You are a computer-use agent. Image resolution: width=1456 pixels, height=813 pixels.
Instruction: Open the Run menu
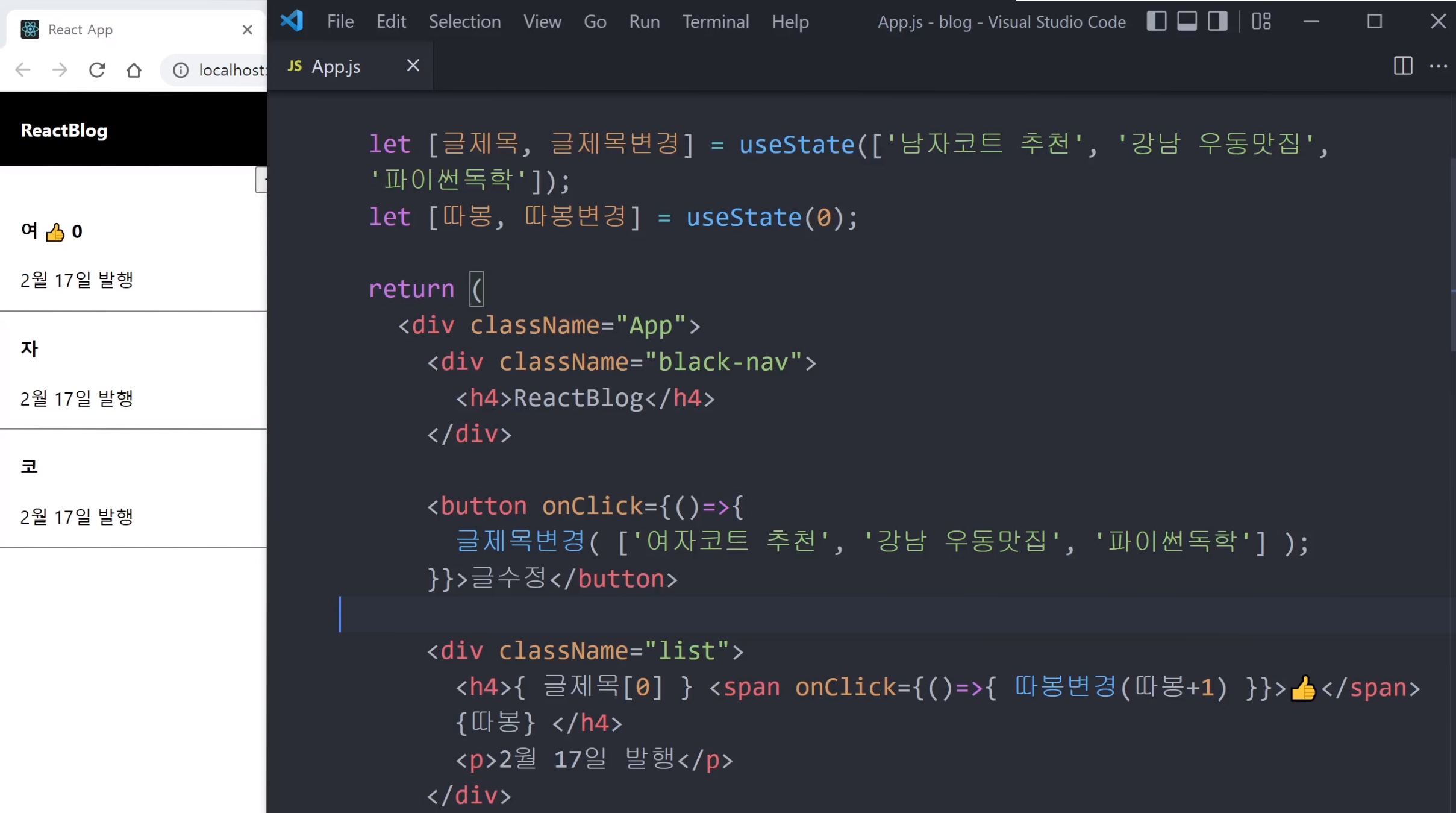(x=644, y=22)
